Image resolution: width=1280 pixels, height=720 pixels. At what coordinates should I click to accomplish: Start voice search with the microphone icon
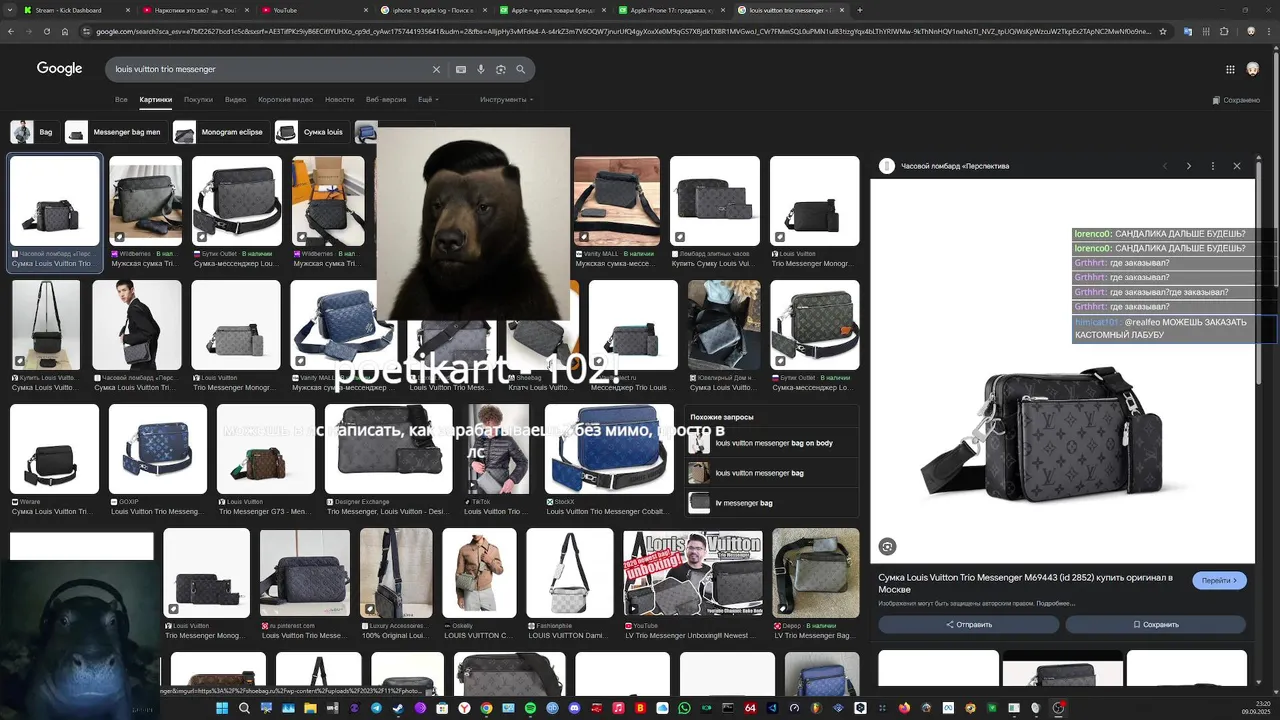tap(481, 70)
